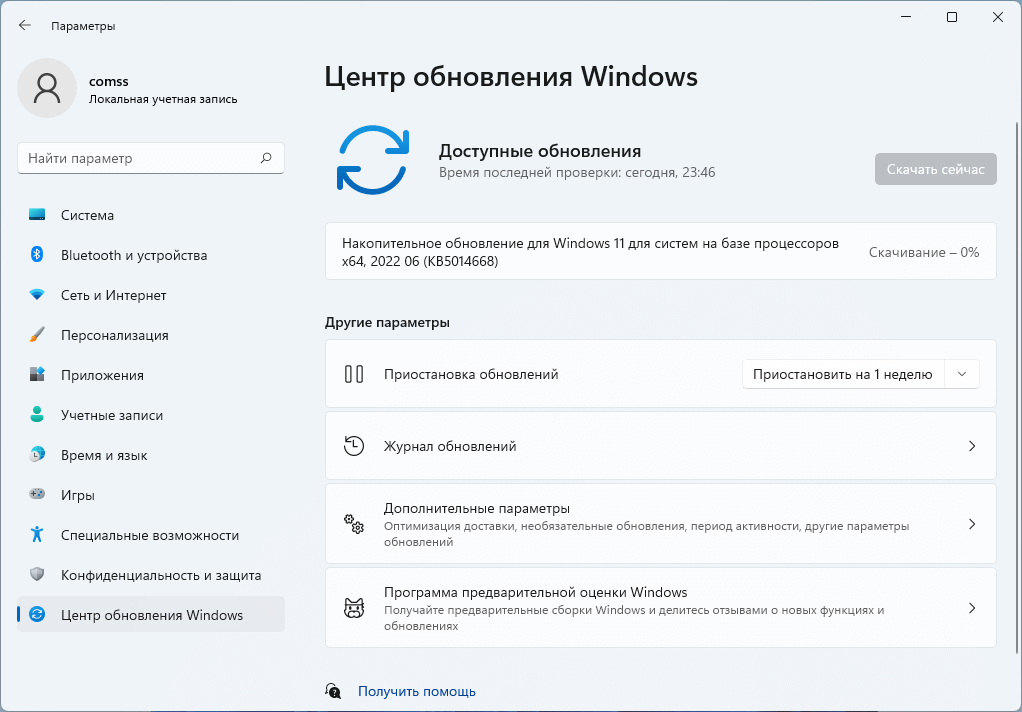Minimize the Параметры window
The width and height of the screenshot is (1022, 712).
click(906, 18)
